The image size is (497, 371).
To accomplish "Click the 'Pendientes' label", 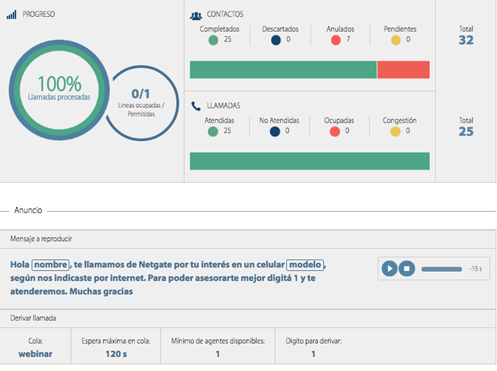I will point(400,29).
